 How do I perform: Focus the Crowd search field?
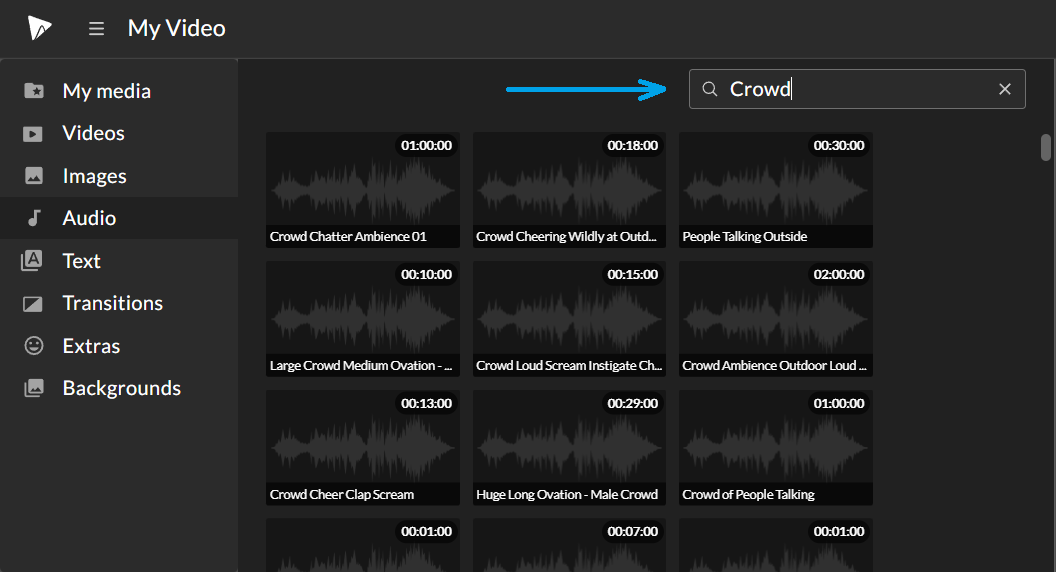point(857,89)
